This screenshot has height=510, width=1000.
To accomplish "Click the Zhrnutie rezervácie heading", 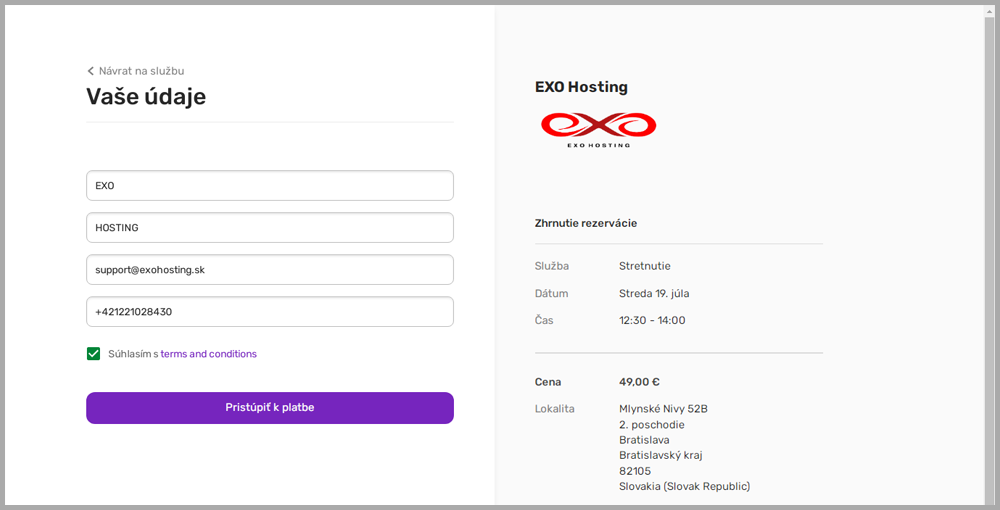I will [585, 223].
